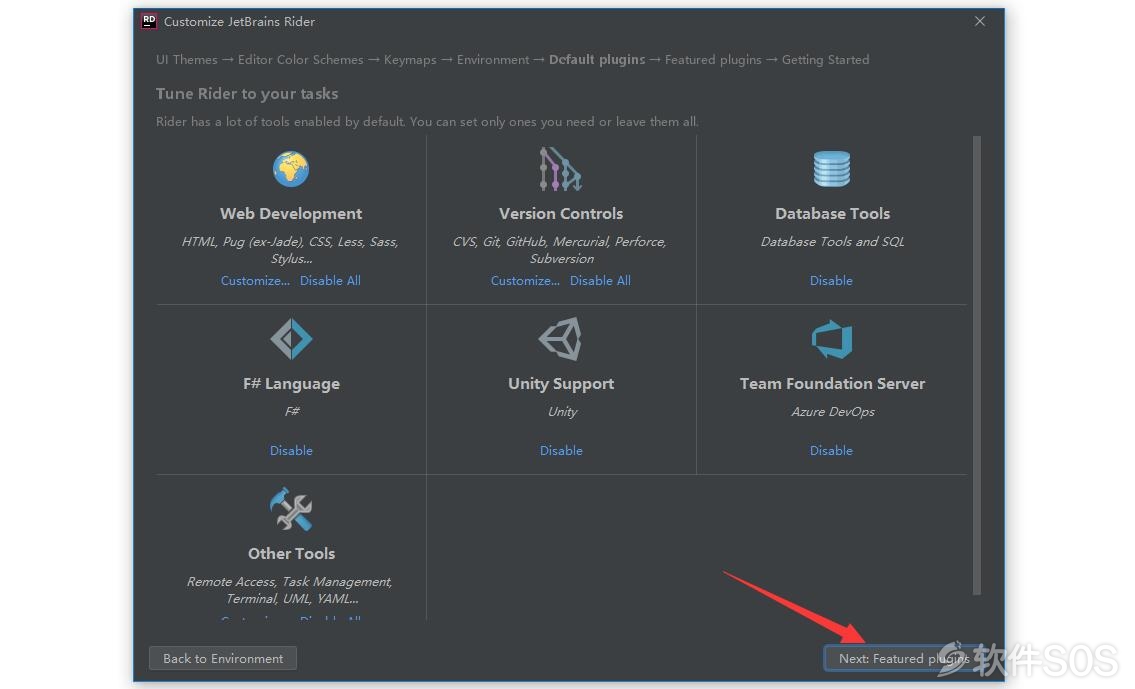Click the 'Customize JetBrains Rider' window title
This screenshot has width=1135, height=689.
click(x=239, y=22)
